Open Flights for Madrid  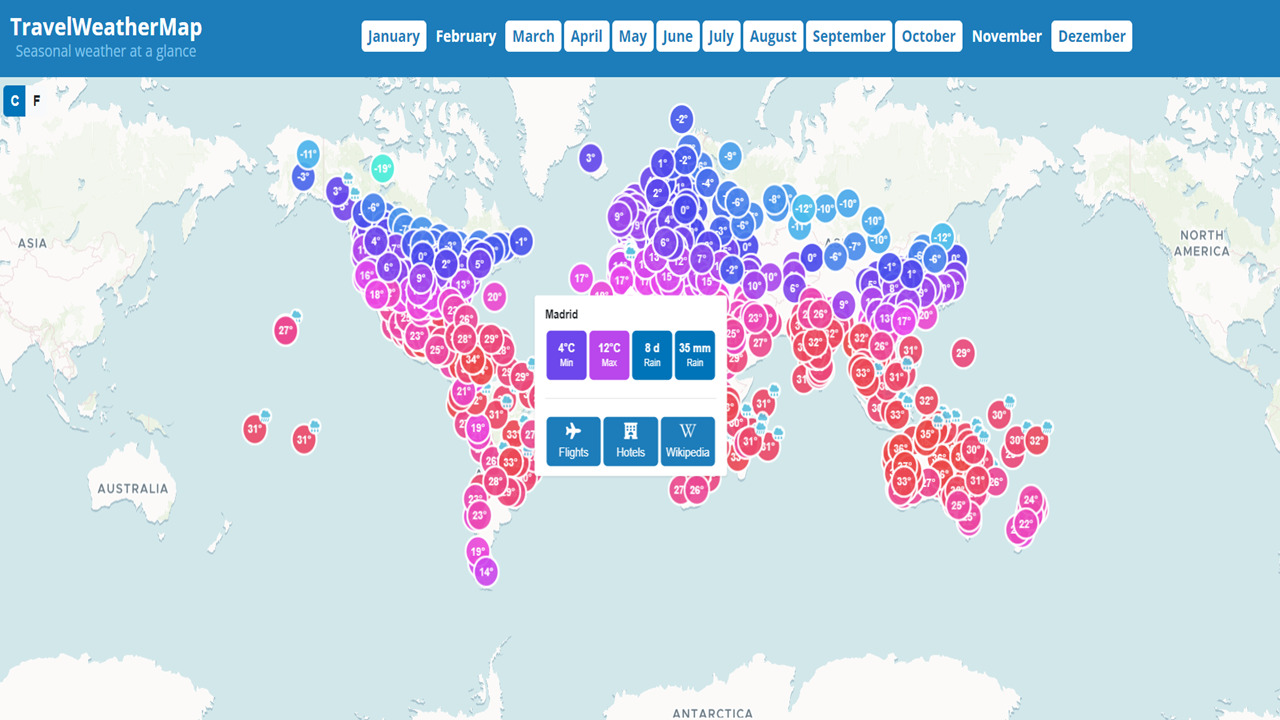[x=574, y=441]
